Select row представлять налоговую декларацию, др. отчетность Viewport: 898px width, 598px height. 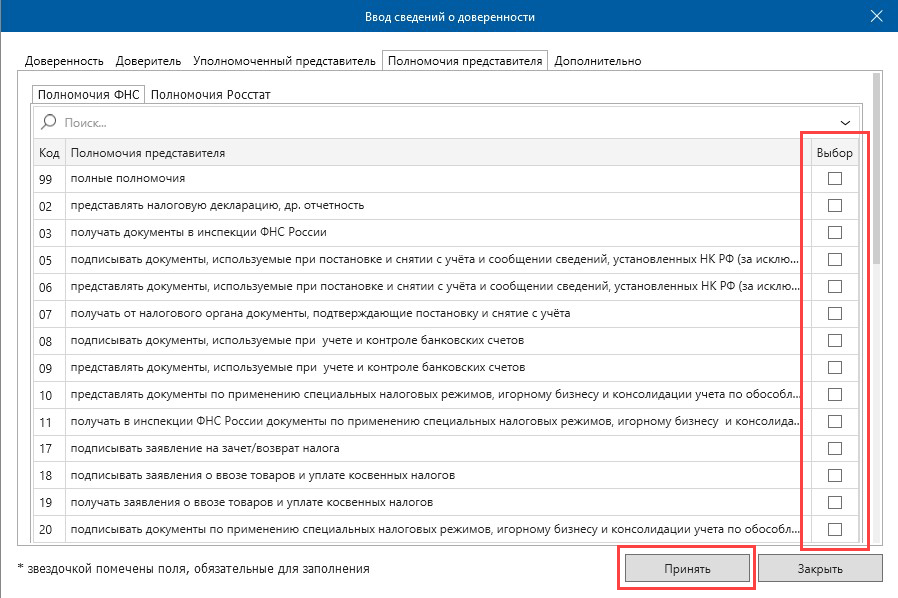coord(217,205)
